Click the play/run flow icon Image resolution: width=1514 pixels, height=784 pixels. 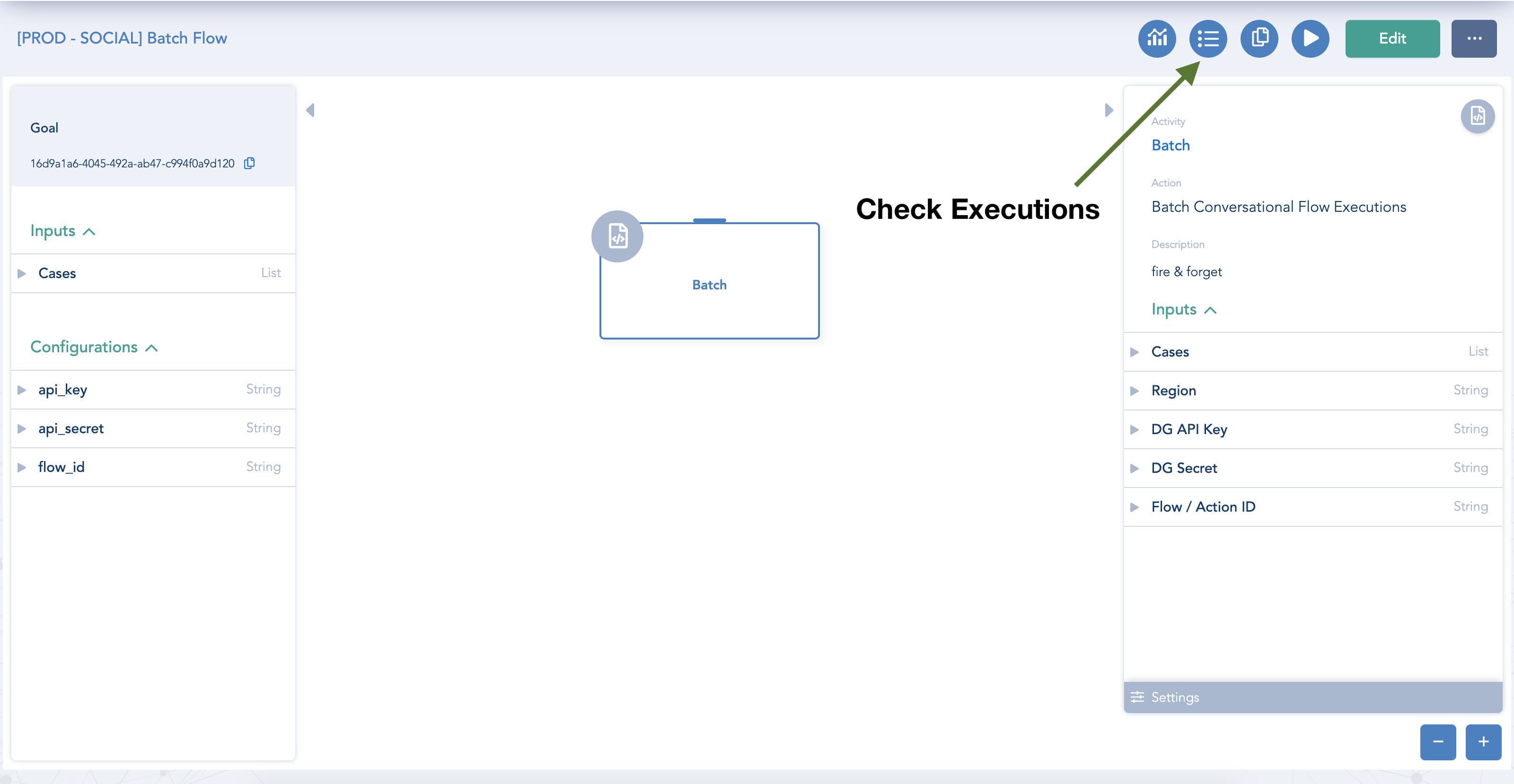point(1310,38)
